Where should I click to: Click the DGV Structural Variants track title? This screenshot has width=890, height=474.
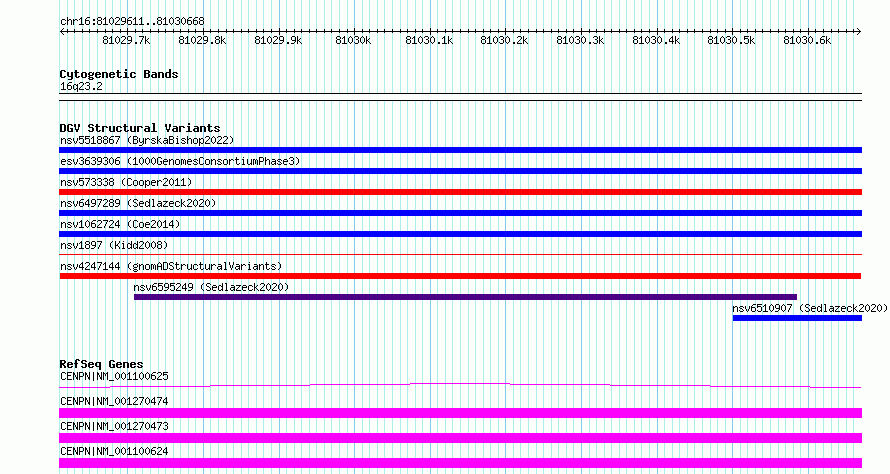(140, 128)
